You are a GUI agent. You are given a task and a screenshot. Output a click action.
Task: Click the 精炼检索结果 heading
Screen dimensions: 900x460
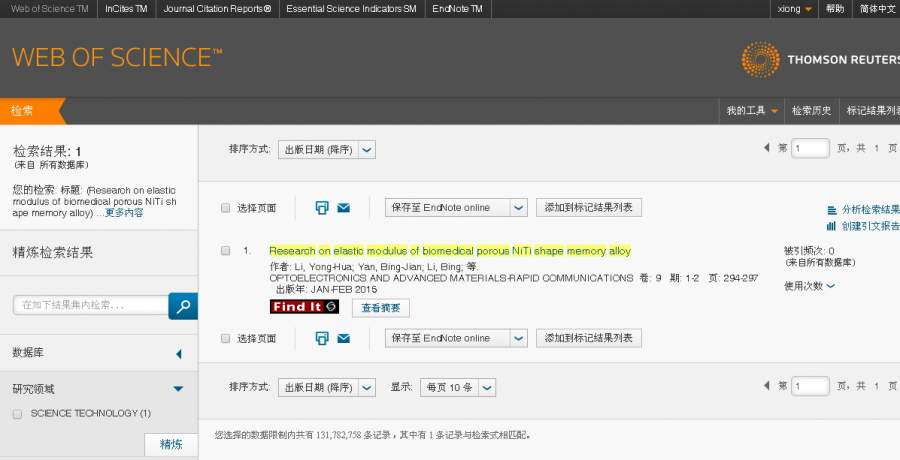coord(53,253)
